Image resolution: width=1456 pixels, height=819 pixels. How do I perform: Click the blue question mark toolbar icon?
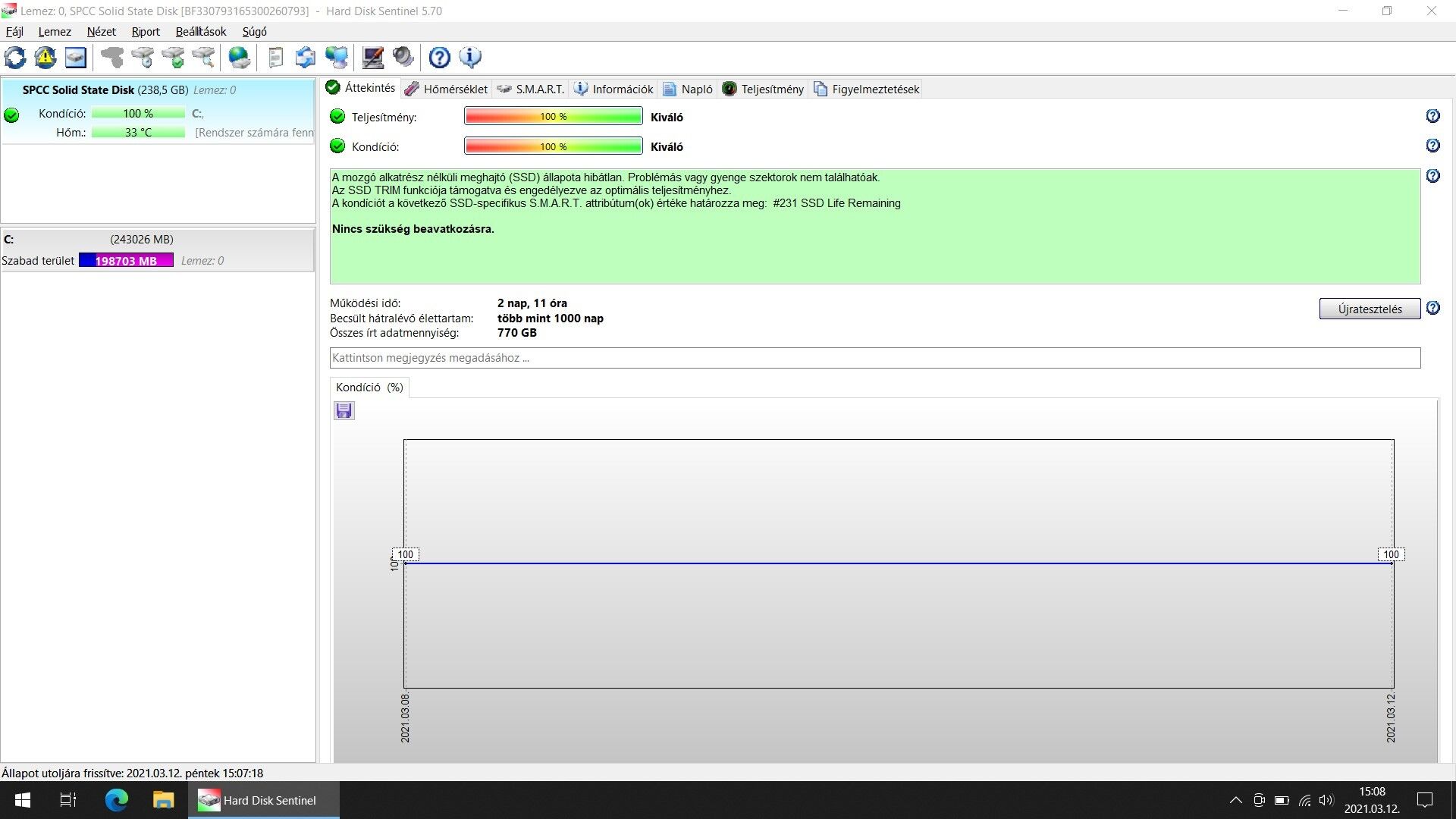pyautogui.click(x=440, y=58)
